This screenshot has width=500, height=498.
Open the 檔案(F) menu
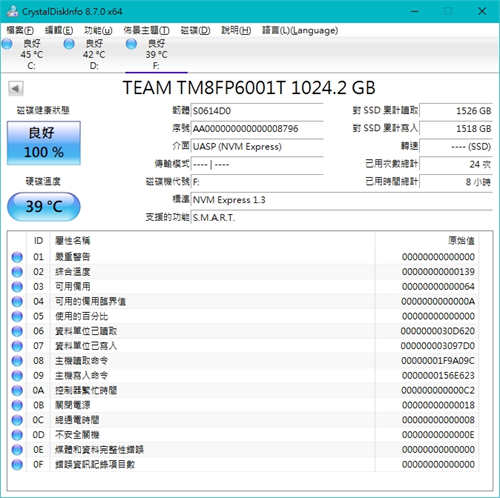point(20,30)
